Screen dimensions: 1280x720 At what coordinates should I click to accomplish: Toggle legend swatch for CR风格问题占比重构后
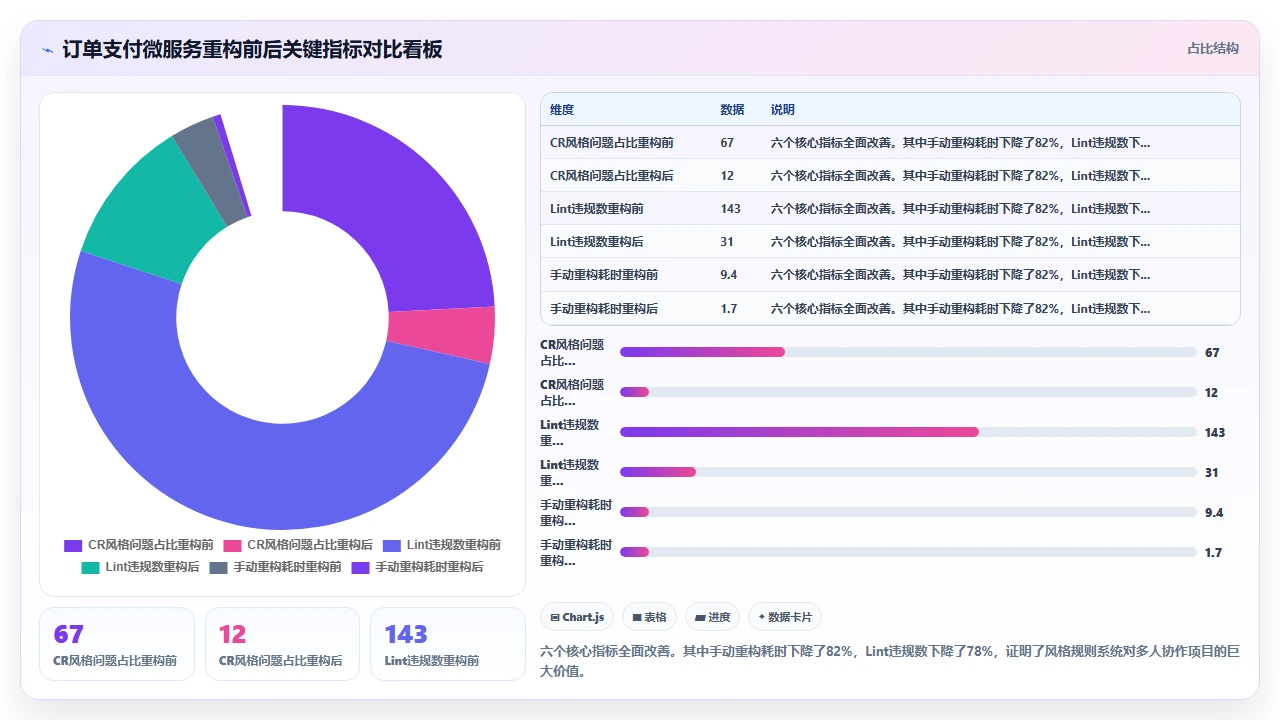(232, 545)
